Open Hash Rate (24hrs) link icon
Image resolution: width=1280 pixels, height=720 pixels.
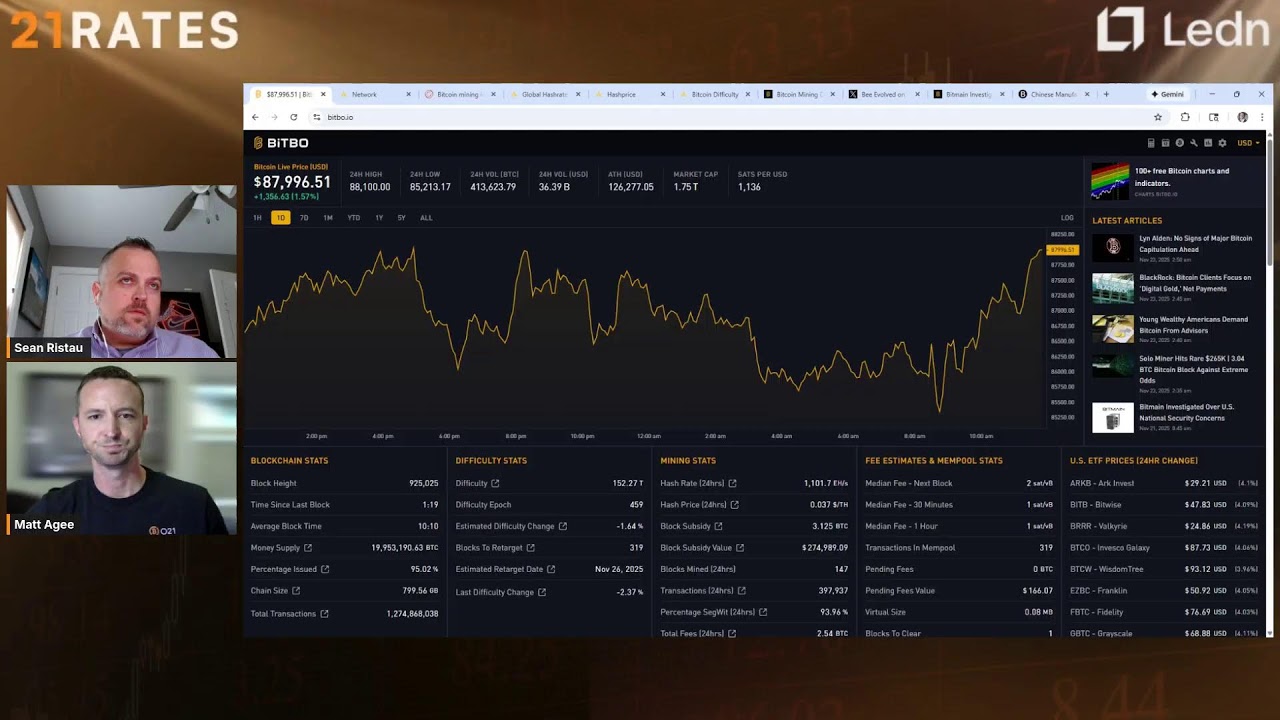point(733,484)
